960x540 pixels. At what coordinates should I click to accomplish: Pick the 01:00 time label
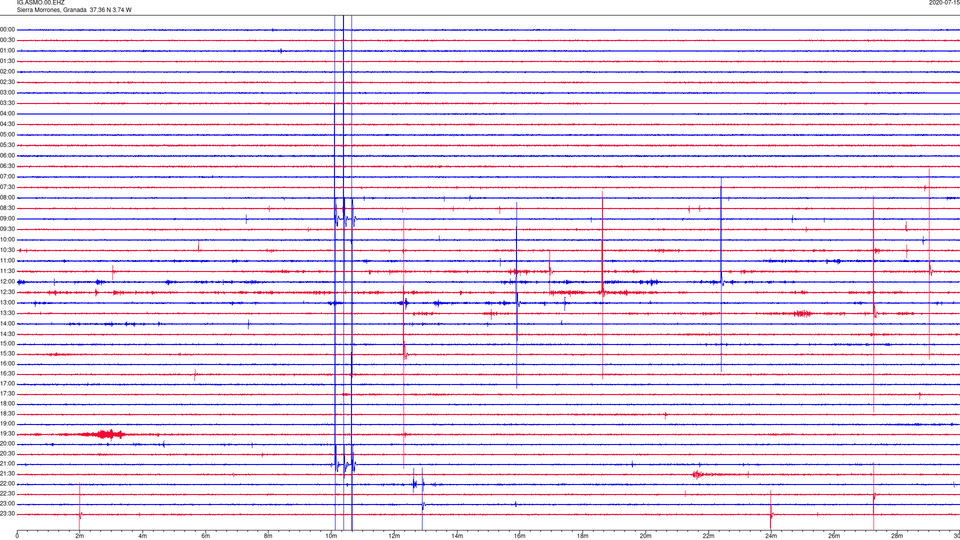8,51
